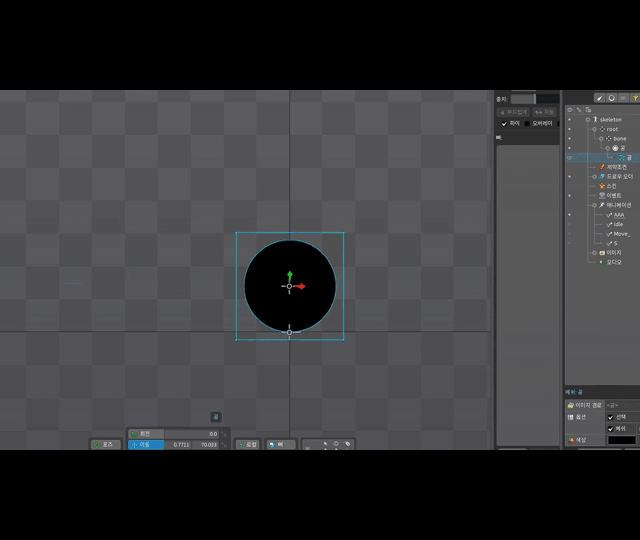Image resolution: width=640 pixels, height=540 pixels.
Task: Click the hierarchy column header icon
Action: pyautogui.click(x=588, y=109)
